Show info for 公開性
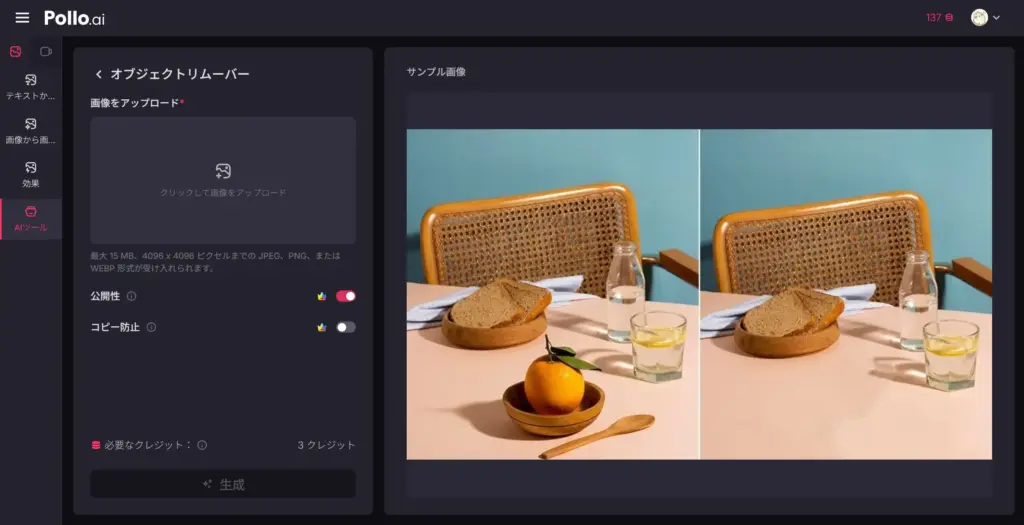 pyautogui.click(x=131, y=296)
